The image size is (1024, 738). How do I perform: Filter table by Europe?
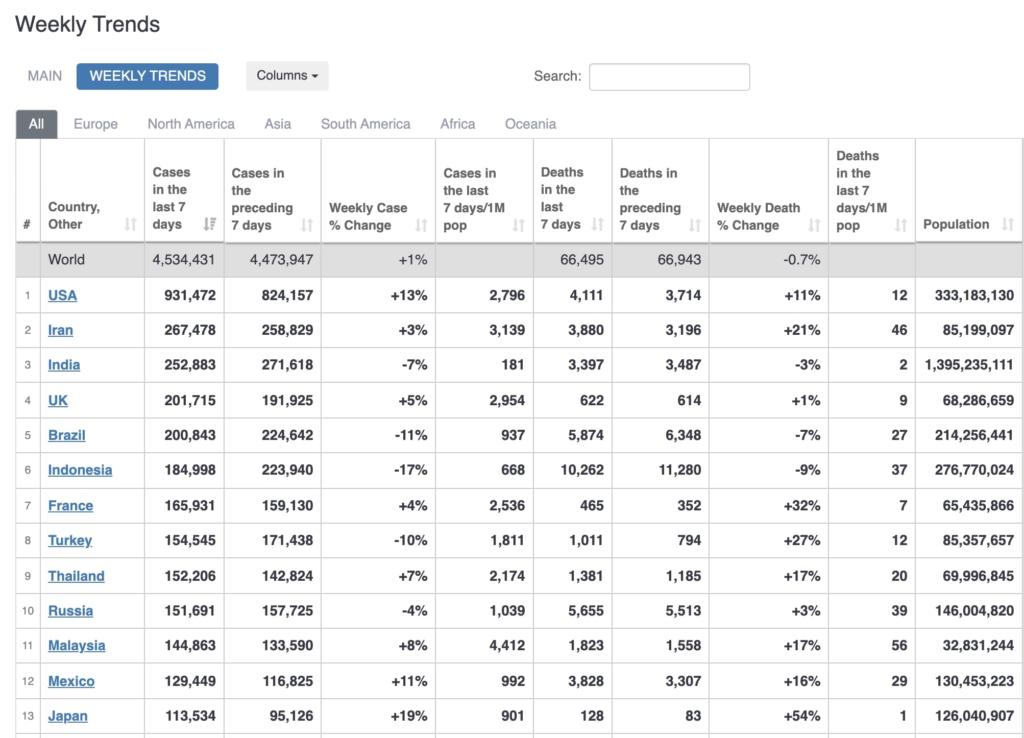(95, 124)
